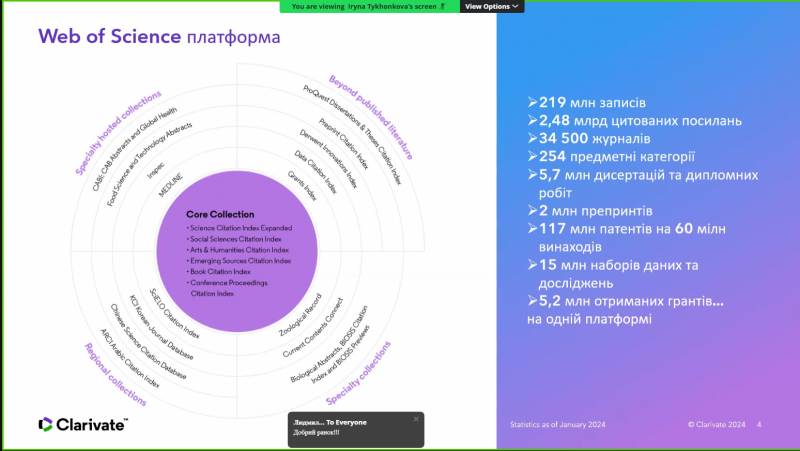Click Food Science and Technology Abstracts label
The height and width of the screenshot is (451, 800).
pyautogui.click(x=149, y=164)
